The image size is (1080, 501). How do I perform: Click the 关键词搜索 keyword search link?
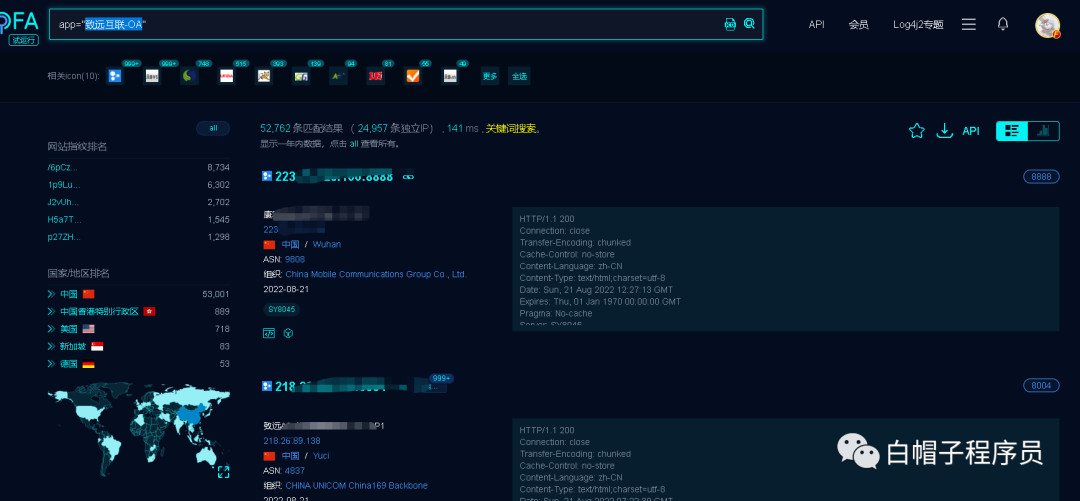click(510, 128)
